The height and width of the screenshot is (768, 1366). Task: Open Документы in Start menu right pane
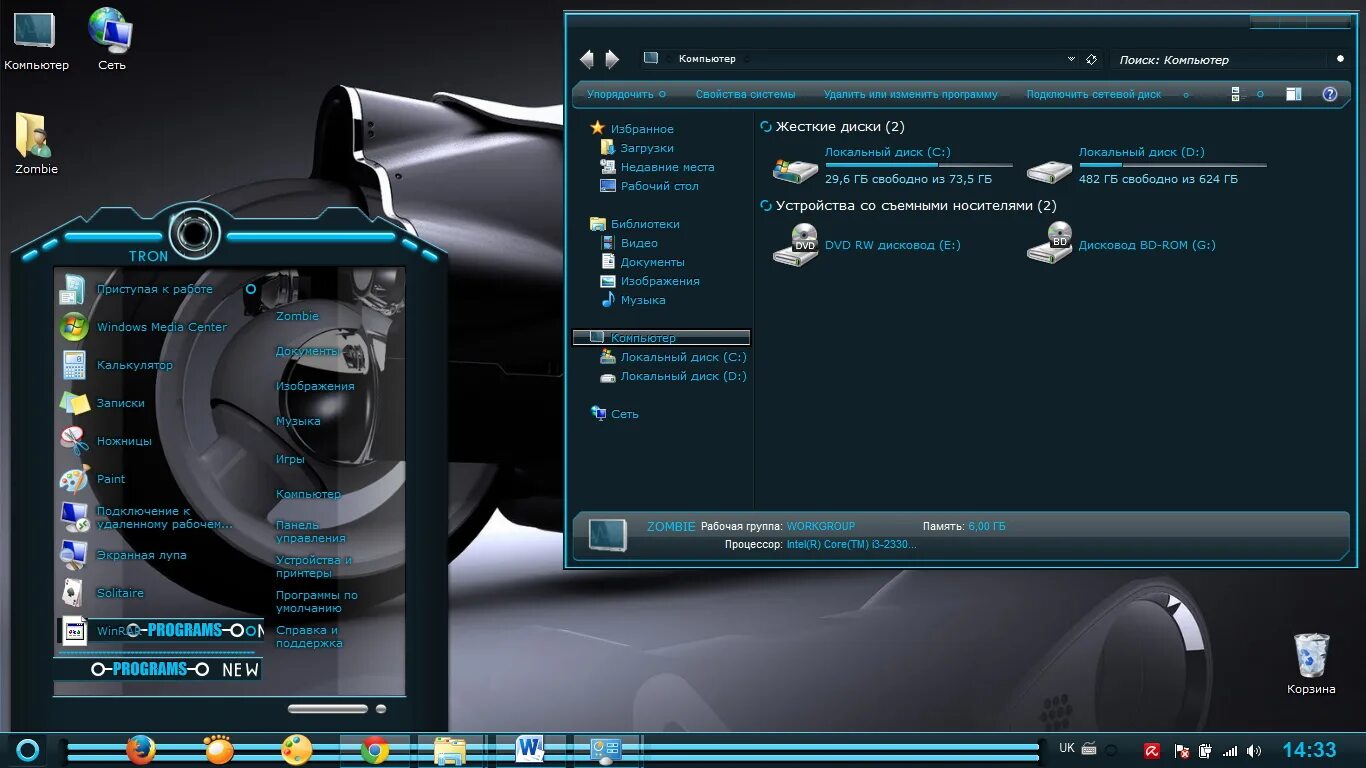click(308, 351)
